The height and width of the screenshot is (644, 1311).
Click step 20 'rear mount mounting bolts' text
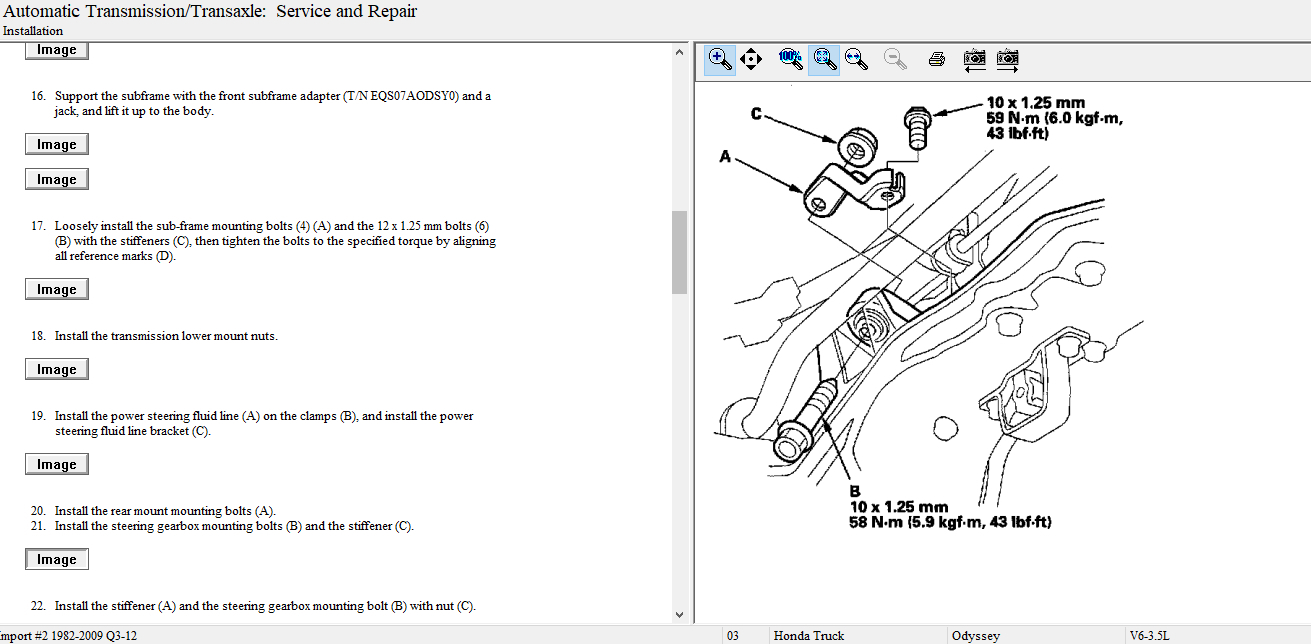165,511
